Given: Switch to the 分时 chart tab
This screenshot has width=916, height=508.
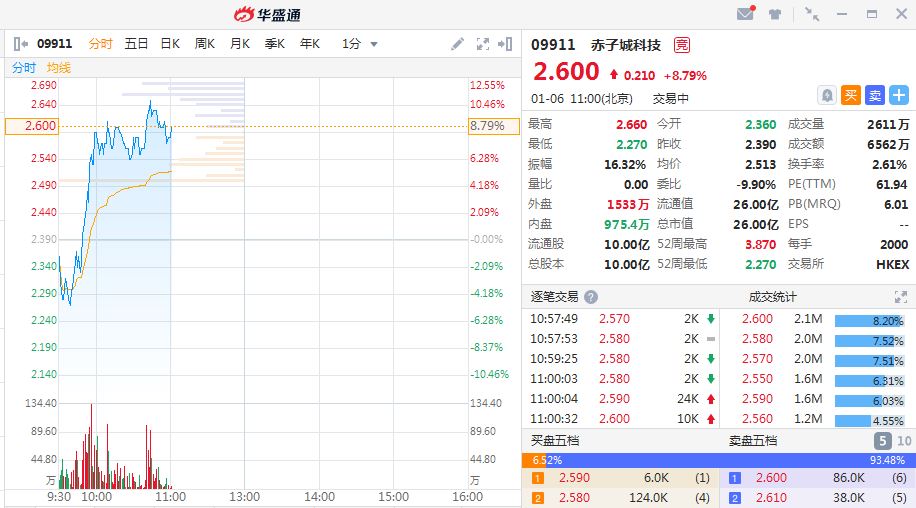Looking at the screenshot, I should (100, 44).
